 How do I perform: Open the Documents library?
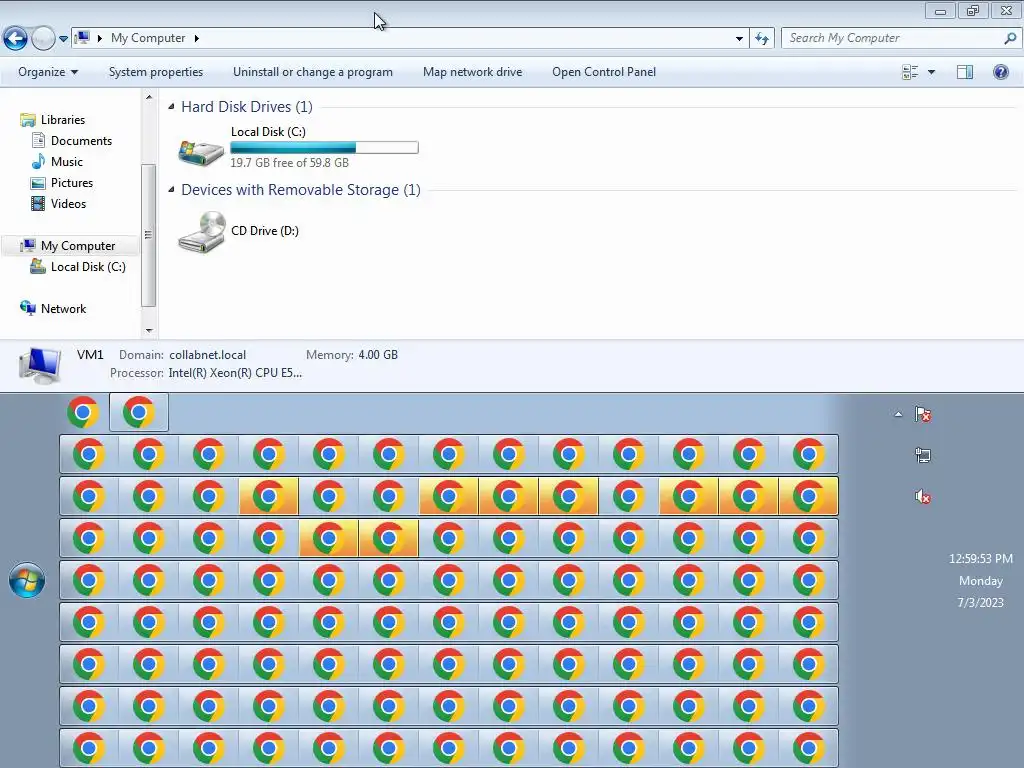coord(81,140)
